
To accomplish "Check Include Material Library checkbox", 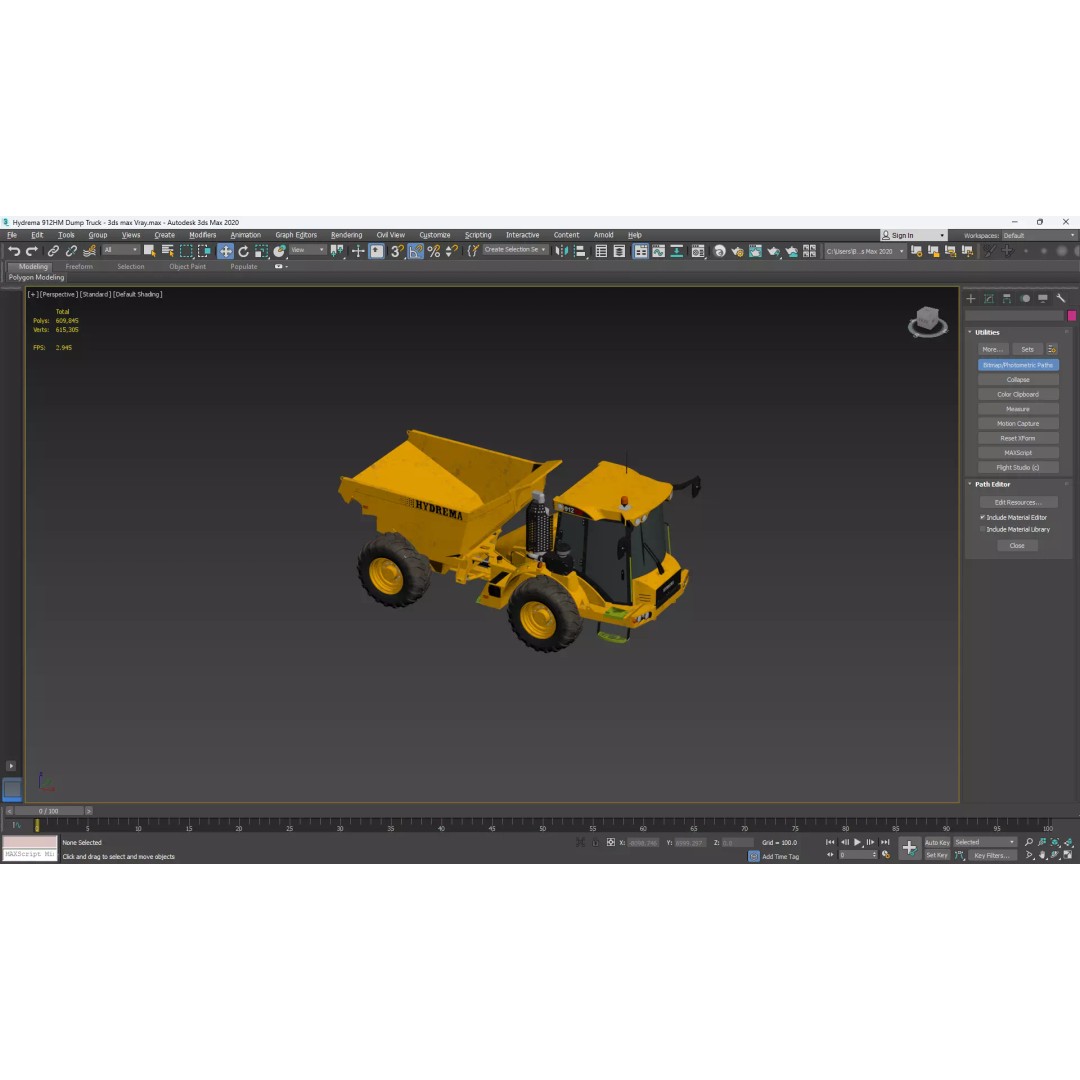I will pos(983,530).
